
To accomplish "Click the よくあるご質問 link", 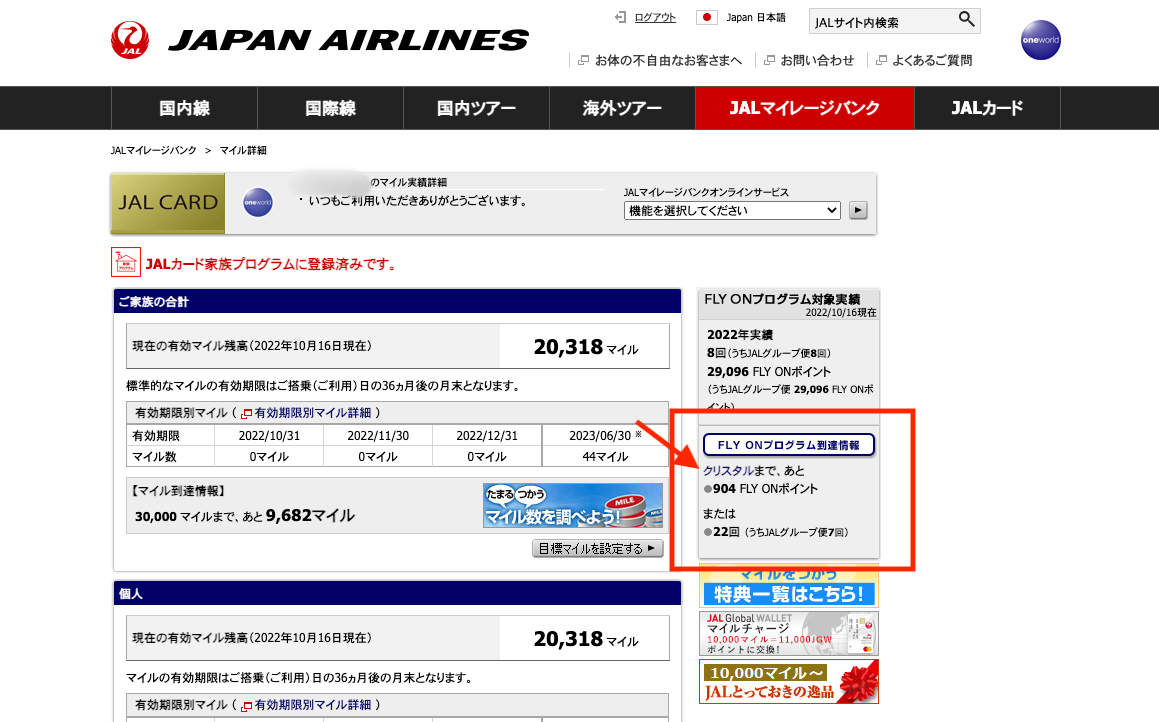I will [931, 60].
